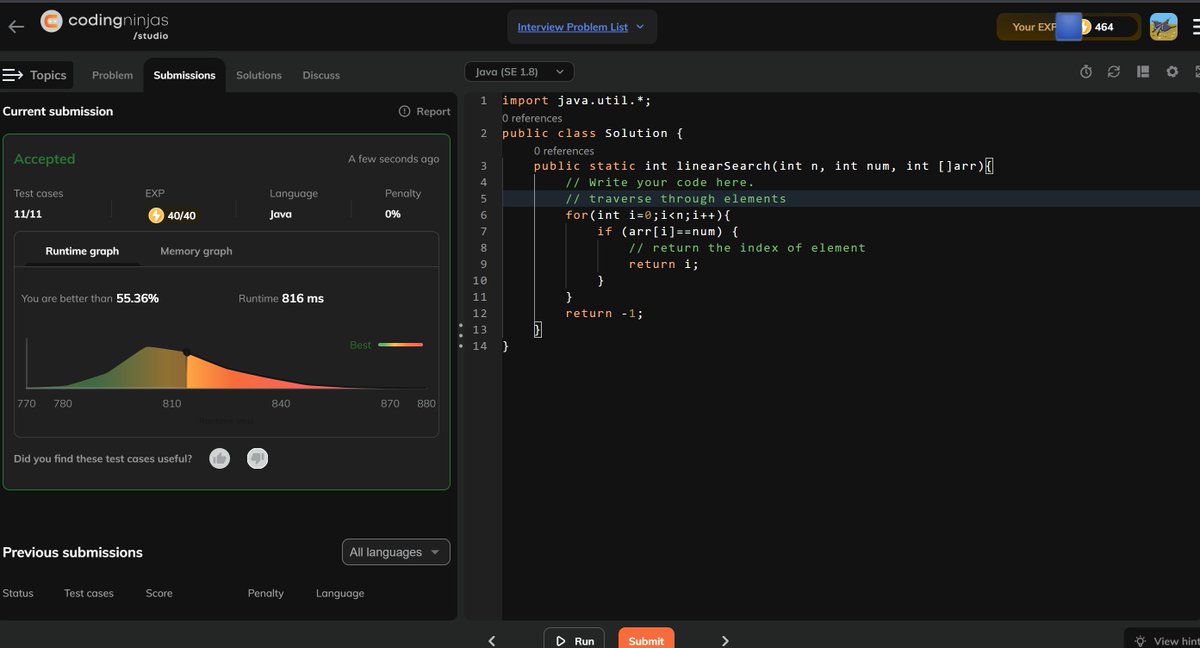Open the hamburger menu at top right
The height and width of the screenshot is (648, 1200).
click(1195, 27)
